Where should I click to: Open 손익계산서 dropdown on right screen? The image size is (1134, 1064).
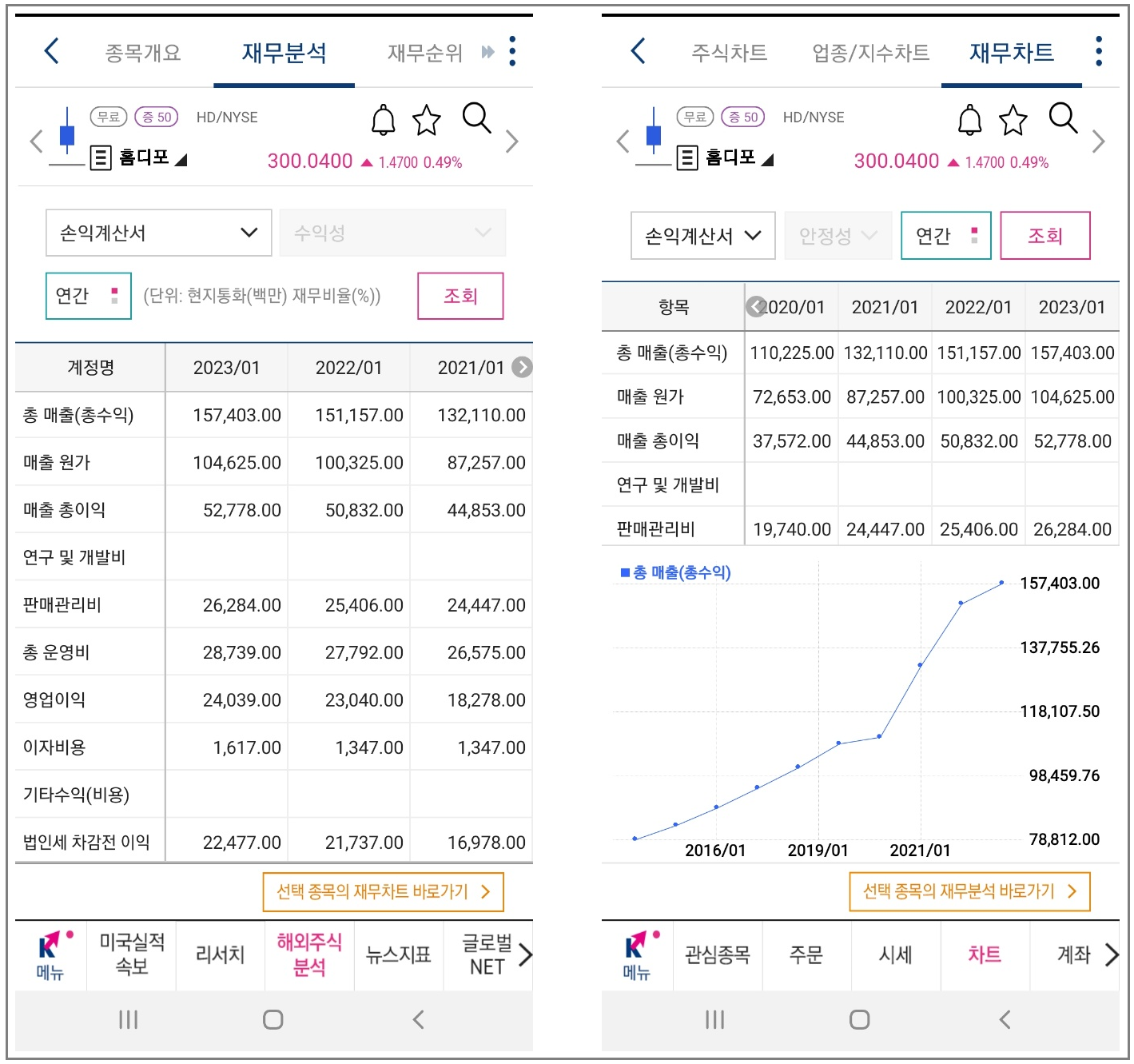tap(703, 236)
